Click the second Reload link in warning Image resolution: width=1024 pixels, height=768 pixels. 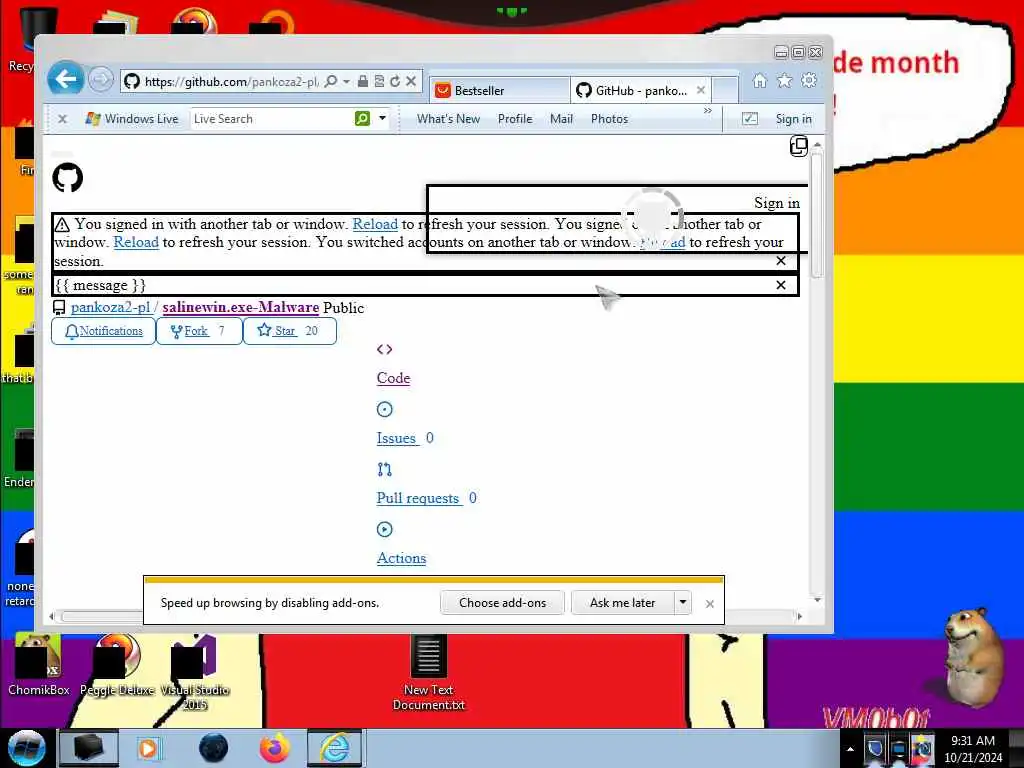coord(136,242)
